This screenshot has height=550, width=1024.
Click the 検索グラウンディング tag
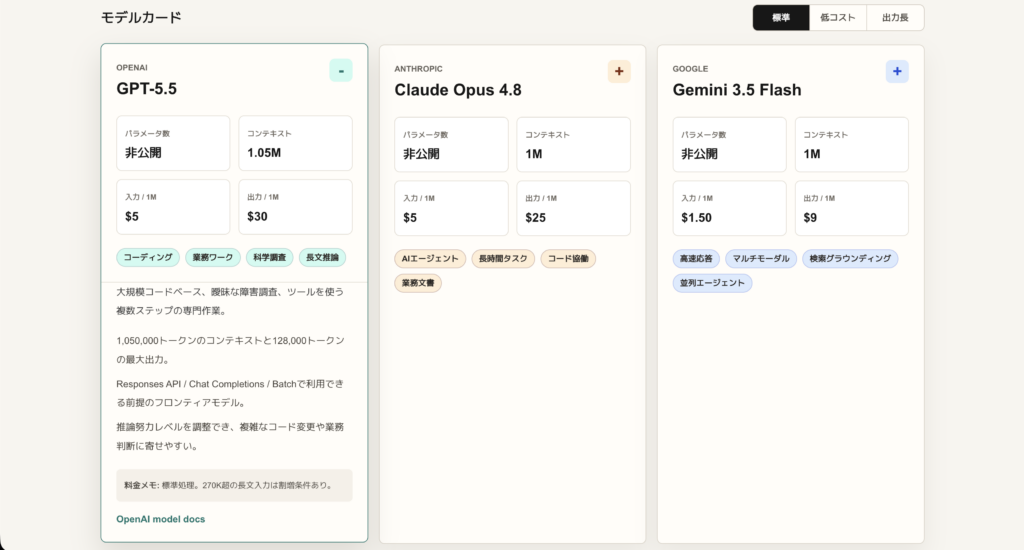click(850, 259)
